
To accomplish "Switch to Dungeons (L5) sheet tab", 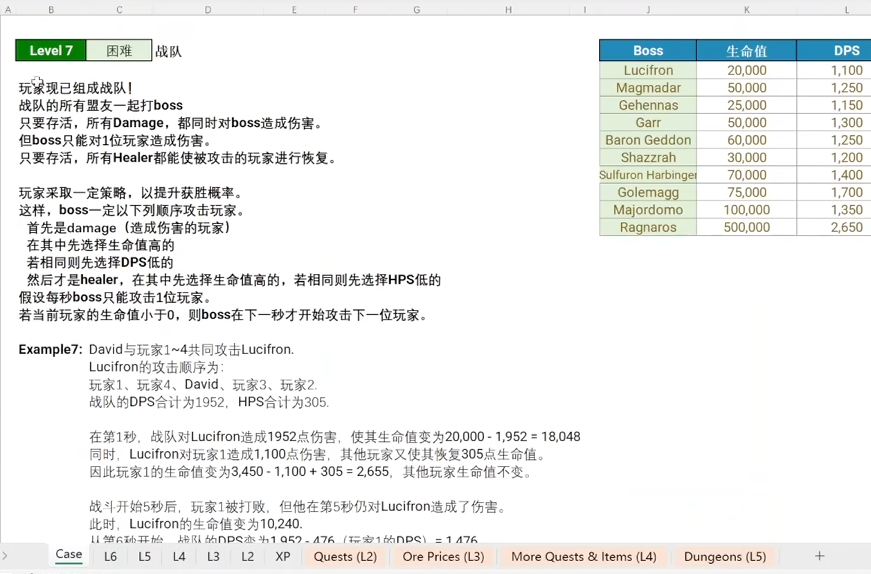I will coord(725,556).
